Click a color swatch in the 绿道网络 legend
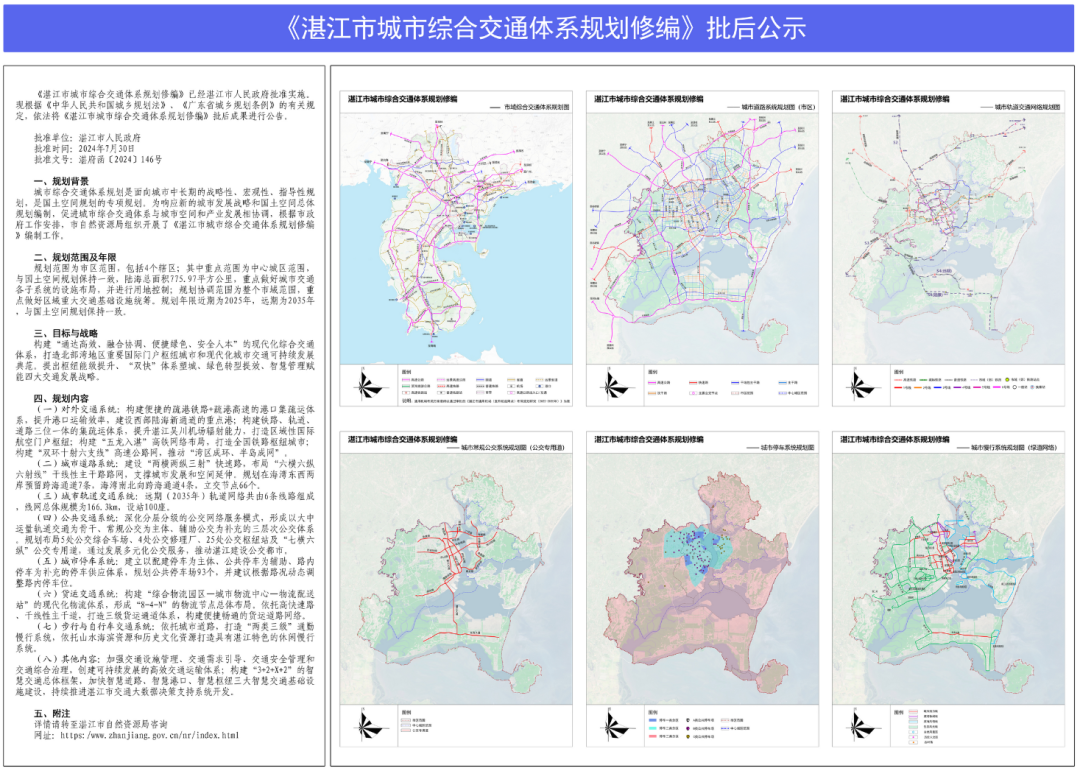1080x771 pixels. [x=913, y=711]
